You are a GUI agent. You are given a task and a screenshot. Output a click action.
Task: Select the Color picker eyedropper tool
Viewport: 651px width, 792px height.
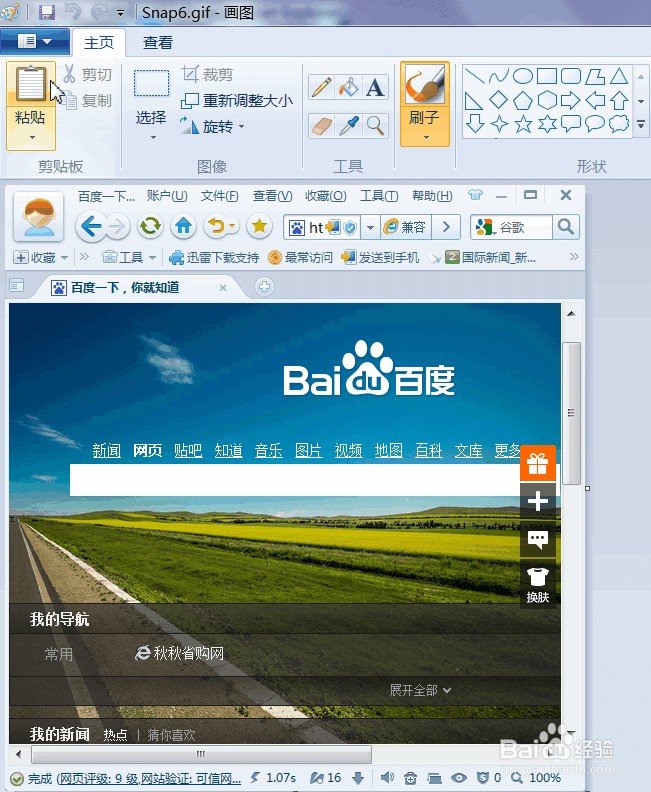pyautogui.click(x=348, y=125)
